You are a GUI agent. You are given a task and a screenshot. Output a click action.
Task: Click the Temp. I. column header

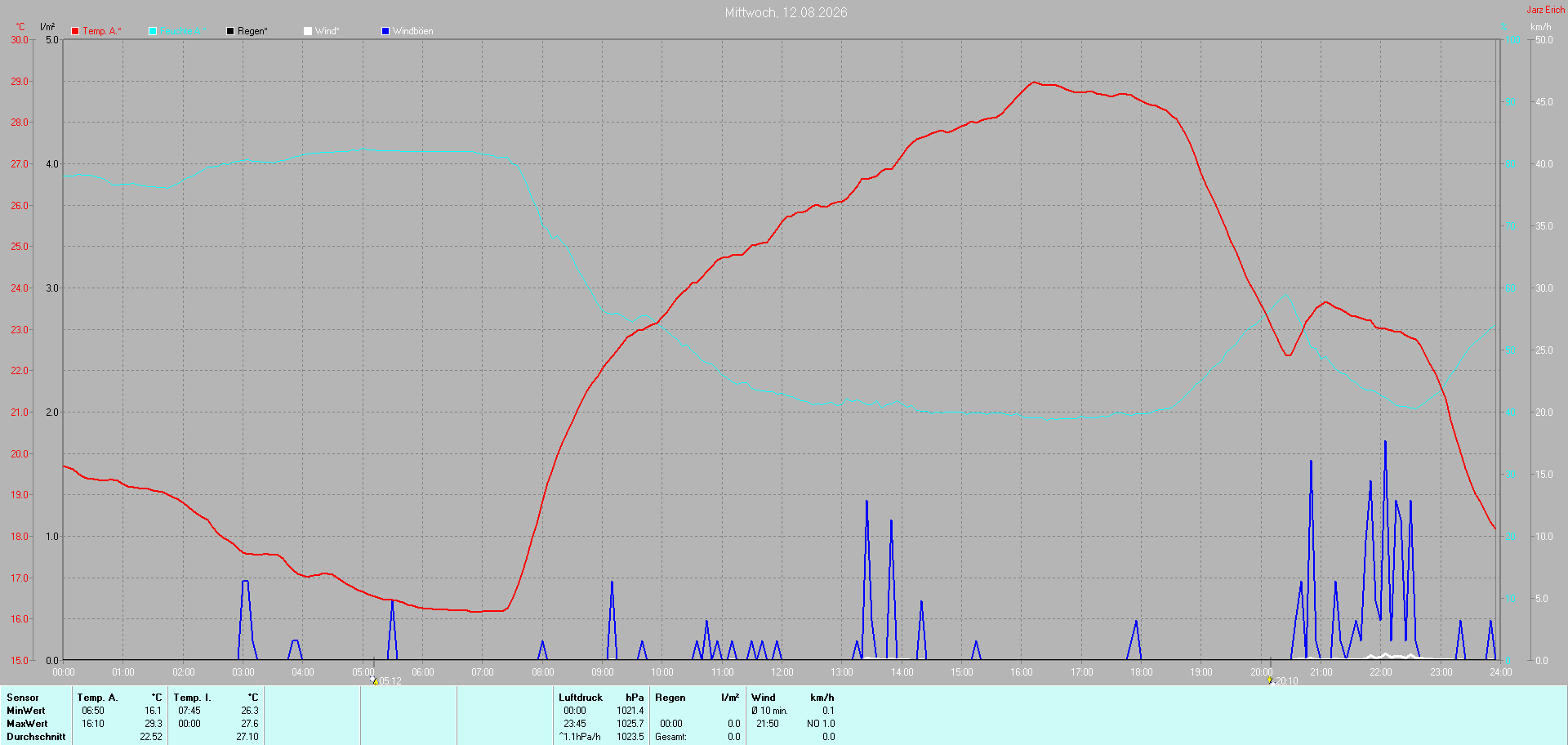[192, 698]
